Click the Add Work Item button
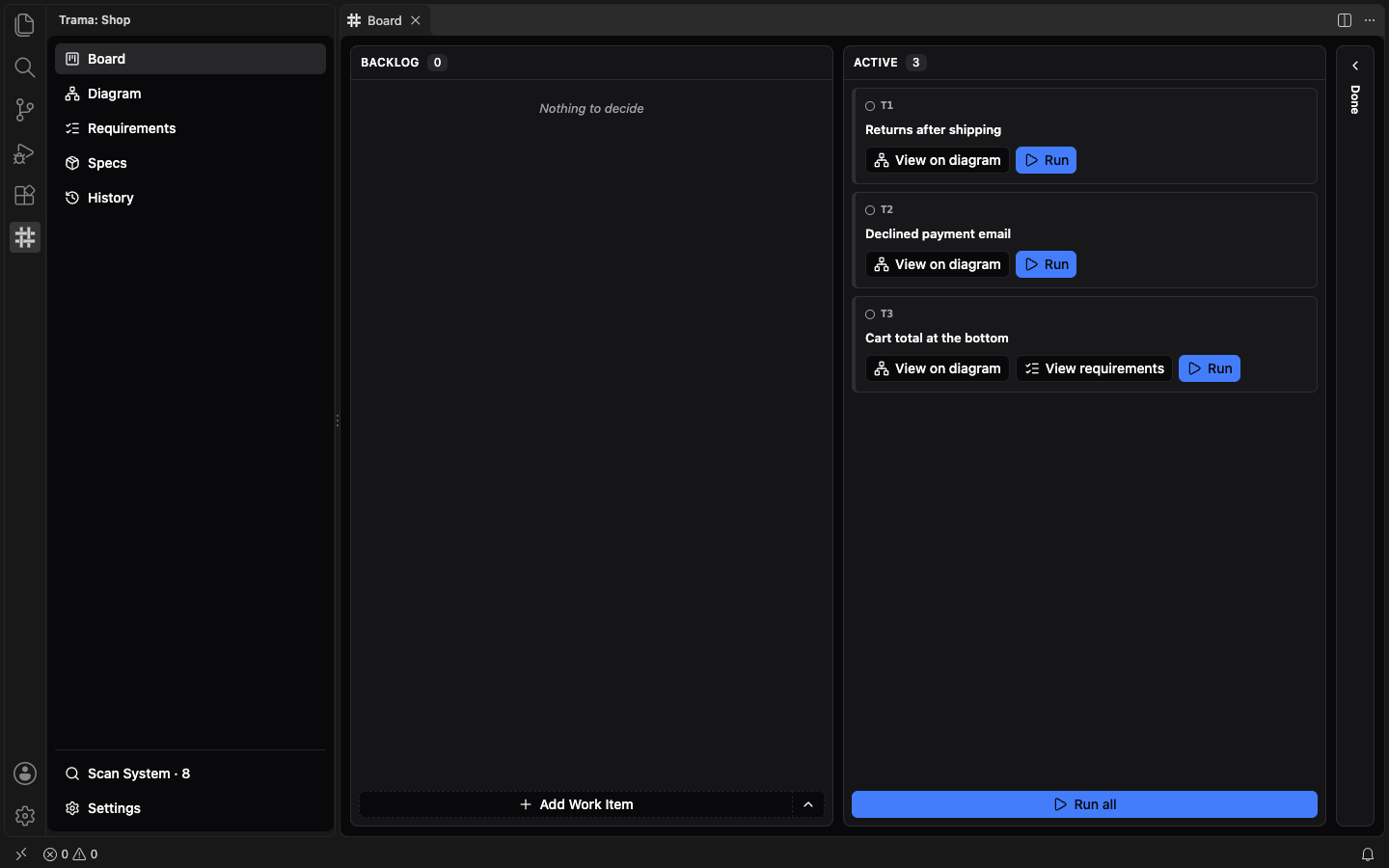Screen dimensions: 1389x868 coord(576,804)
